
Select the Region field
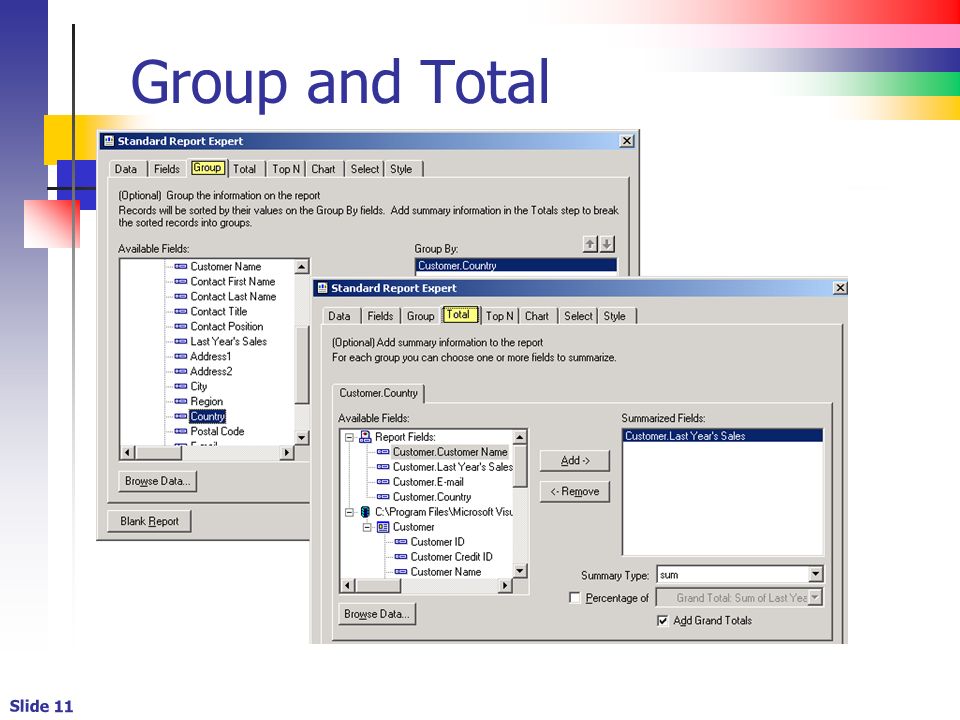(x=206, y=402)
